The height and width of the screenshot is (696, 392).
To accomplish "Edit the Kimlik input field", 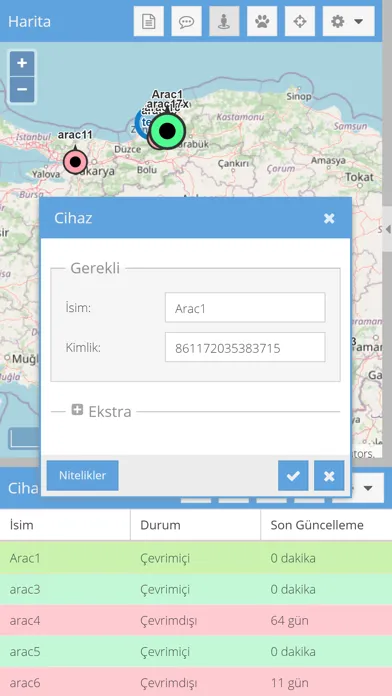I will (x=245, y=348).
